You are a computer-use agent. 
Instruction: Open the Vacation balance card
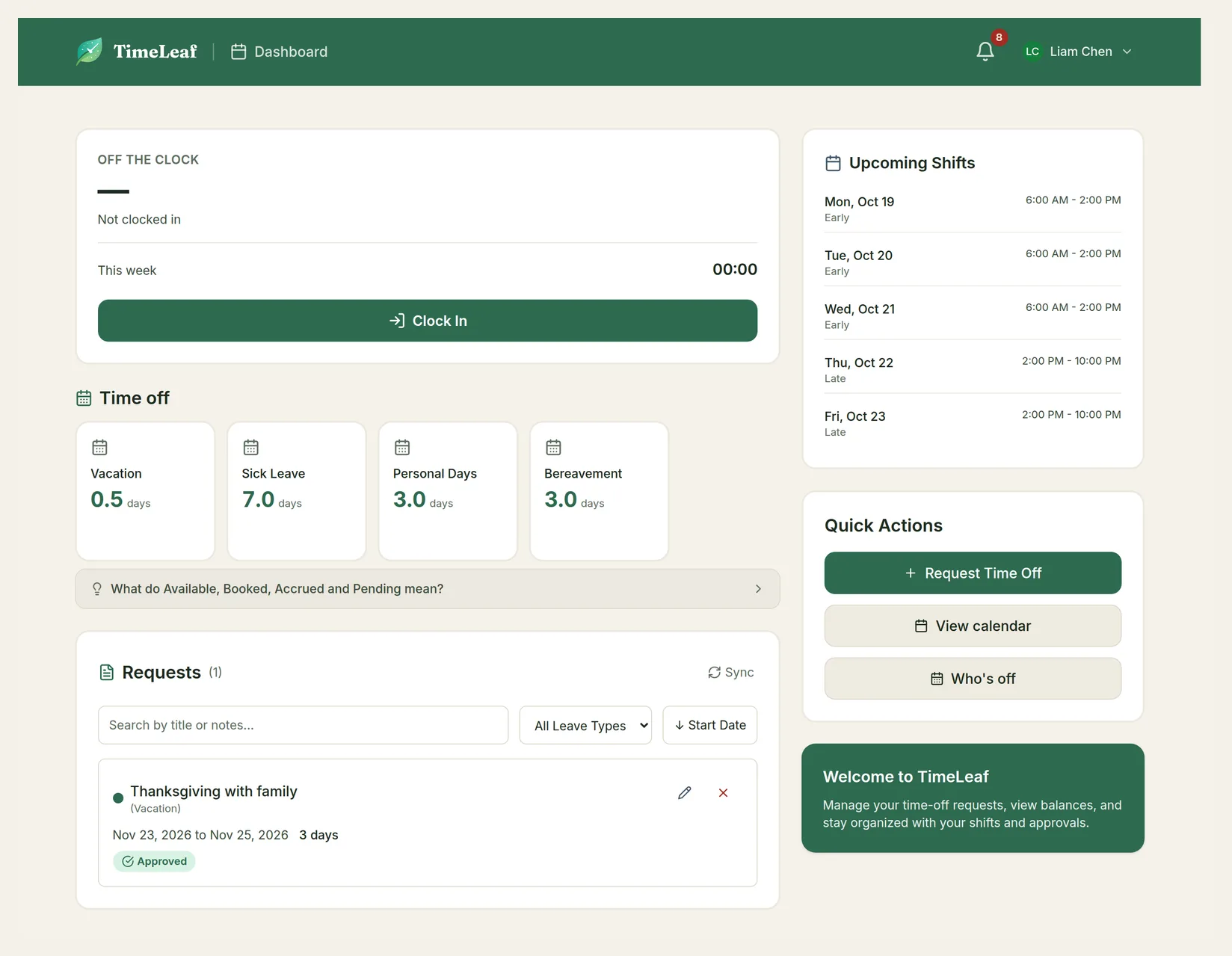tap(145, 491)
